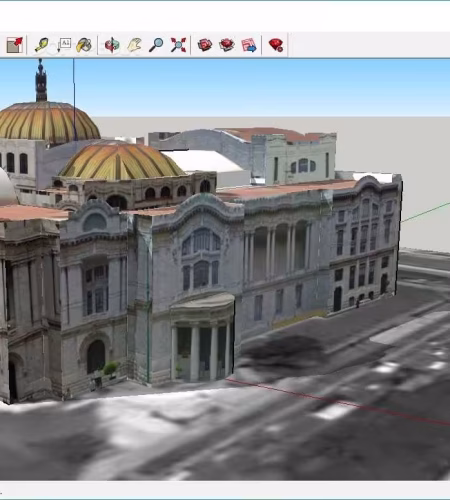Image resolution: width=450 pixels, height=500 pixels.
Task: Click the Zoom Extents icon
Action: [178, 45]
